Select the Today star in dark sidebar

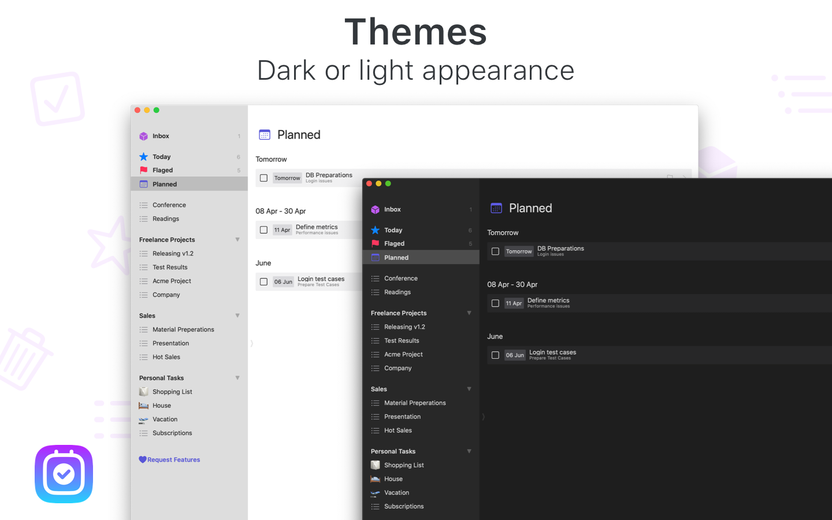(375, 230)
